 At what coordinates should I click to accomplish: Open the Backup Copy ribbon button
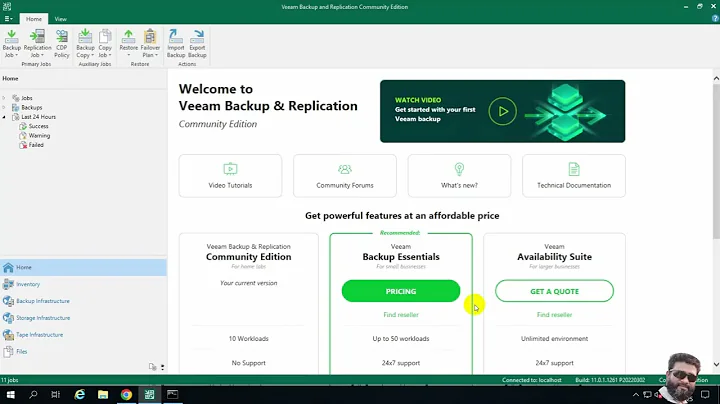click(x=85, y=44)
